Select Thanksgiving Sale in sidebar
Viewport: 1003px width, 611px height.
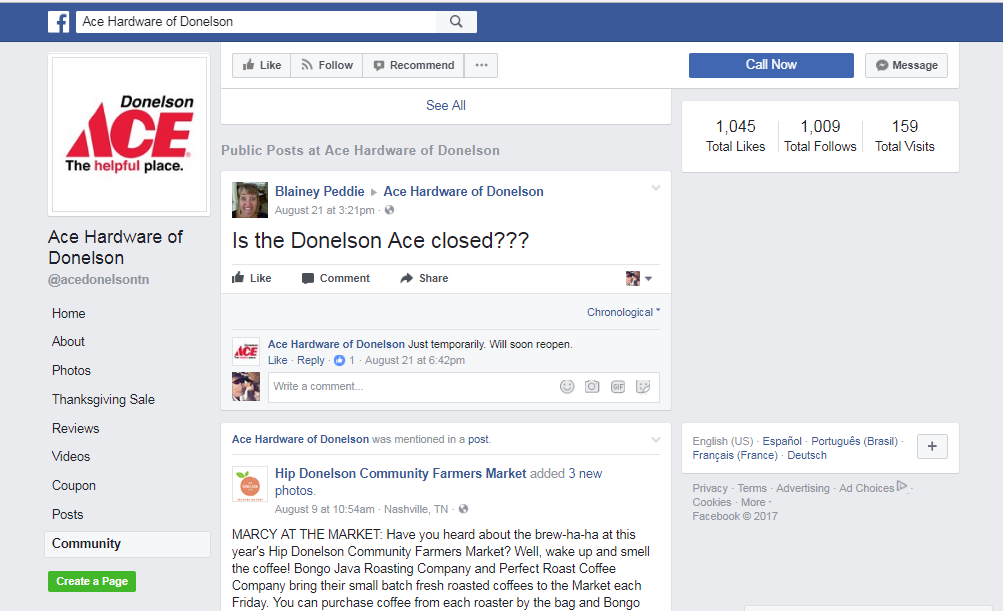103,399
